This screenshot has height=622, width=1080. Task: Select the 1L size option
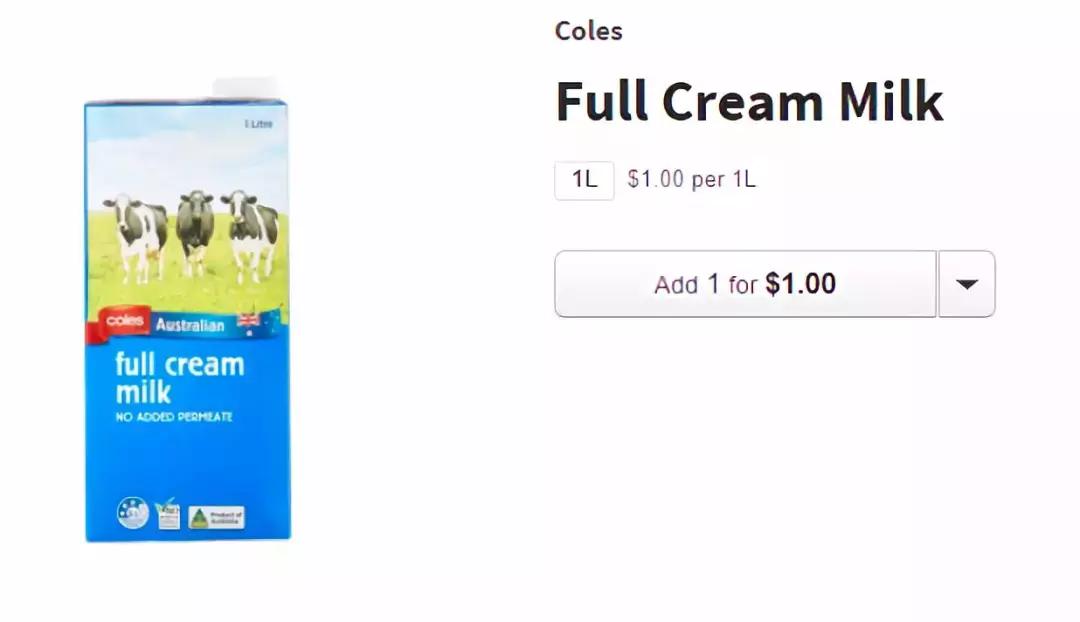point(584,180)
